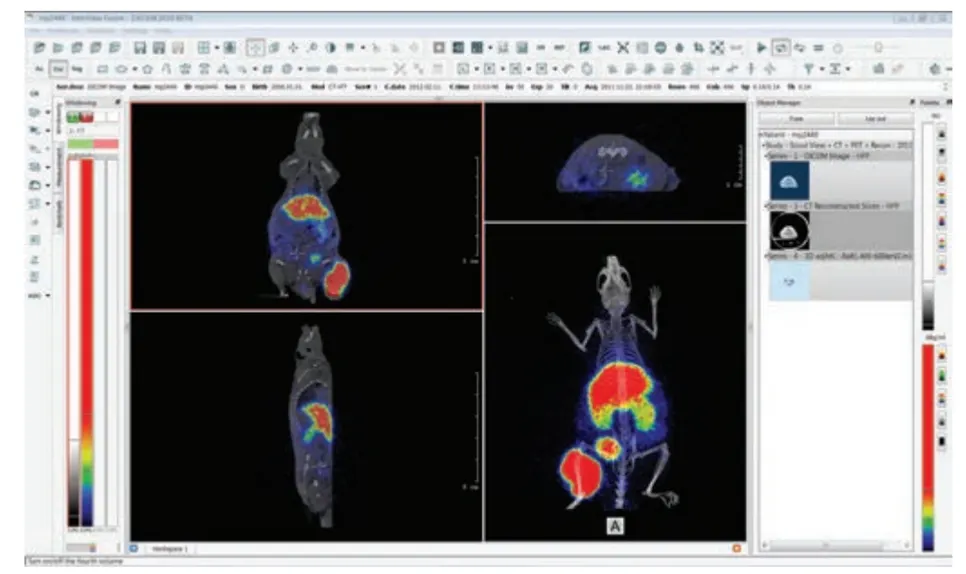966x574 pixels.
Task: Click the A orientation marker in 3D view
Action: [615, 526]
